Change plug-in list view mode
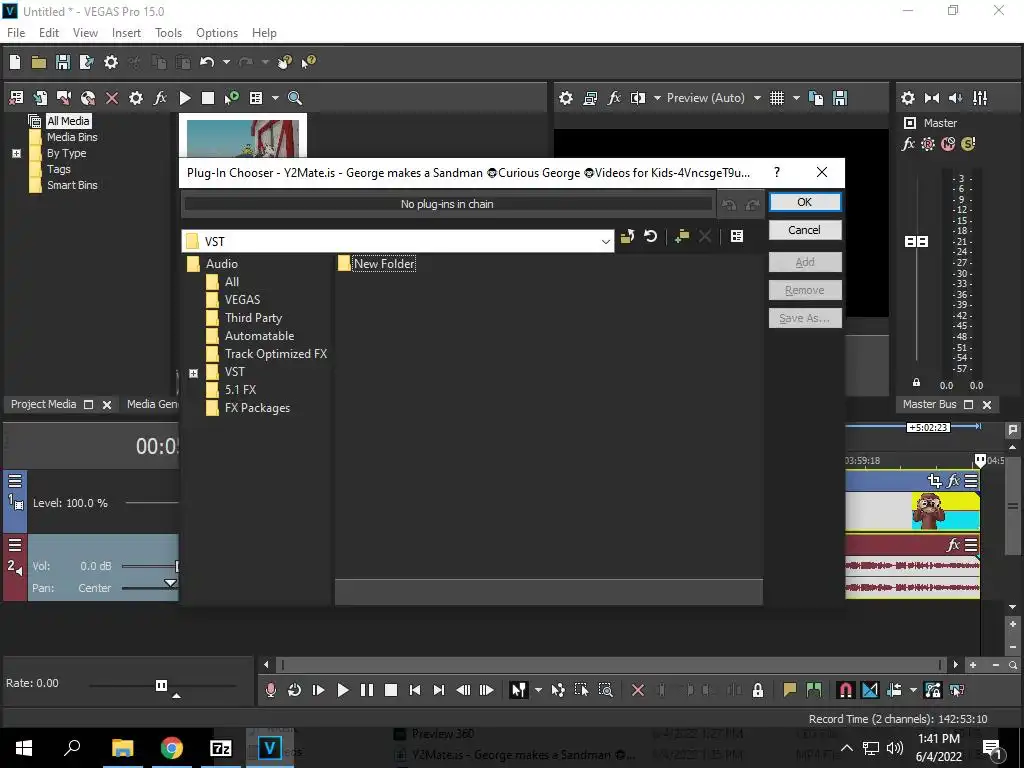The height and width of the screenshot is (768, 1024). 737,236
